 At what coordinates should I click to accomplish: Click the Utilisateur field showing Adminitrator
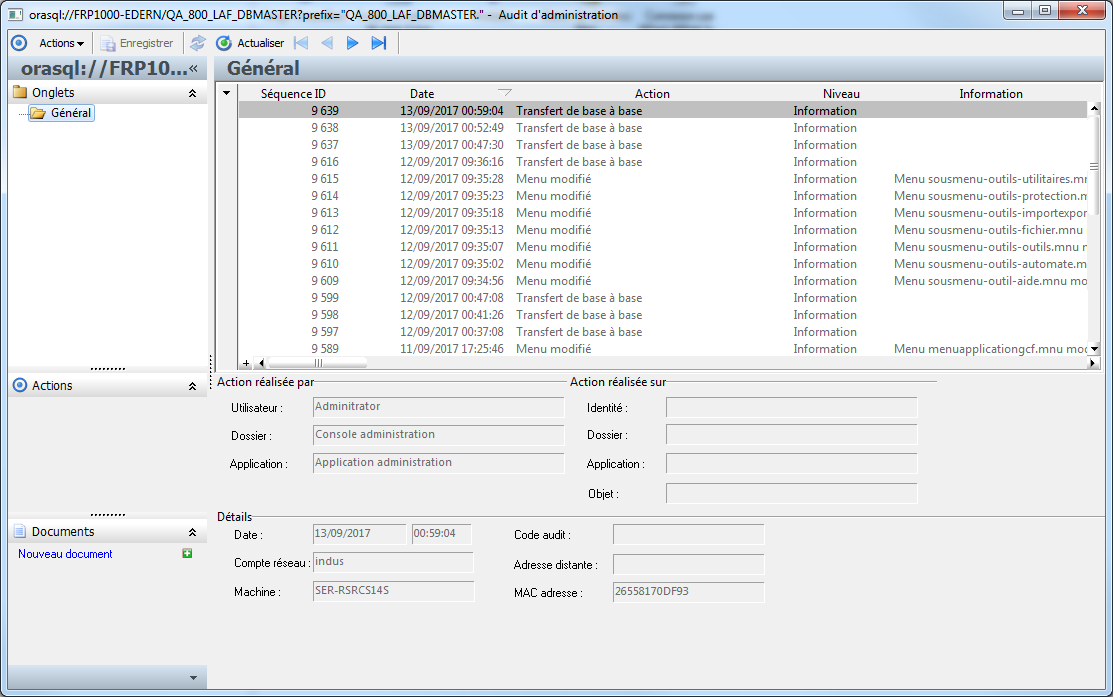438,407
